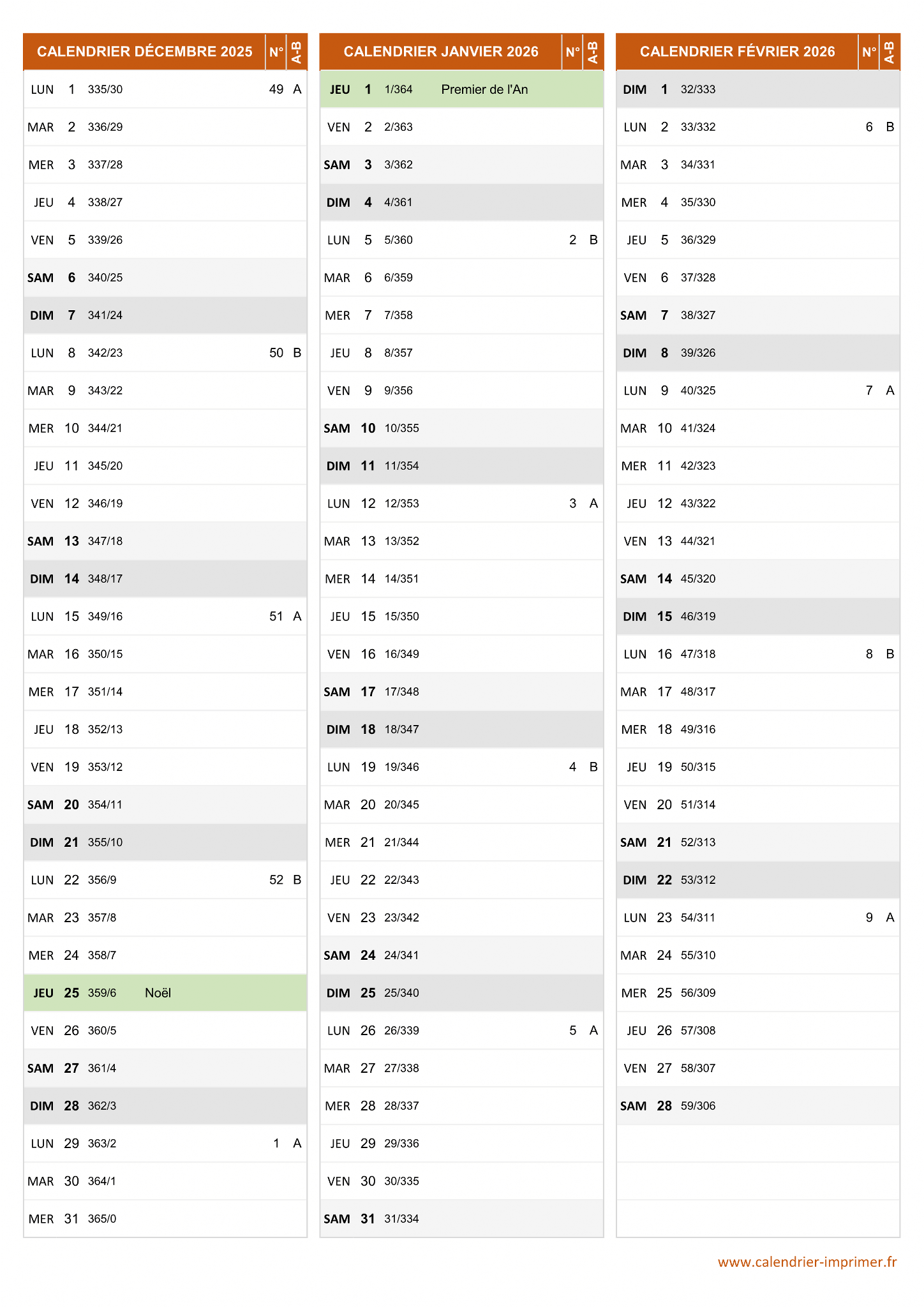Screen dimensions: 924x1307
Task: Select week number 52 next to December 22
Action: coord(276,880)
